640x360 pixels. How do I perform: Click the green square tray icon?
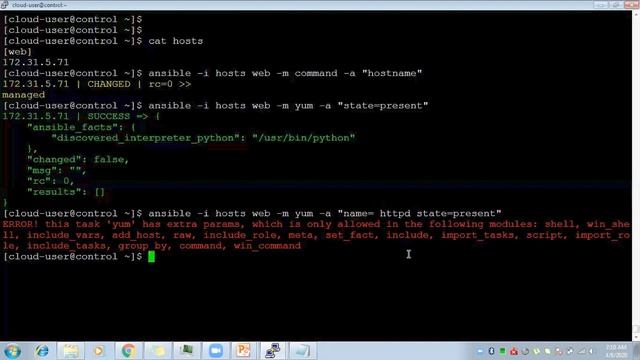point(502,351)
